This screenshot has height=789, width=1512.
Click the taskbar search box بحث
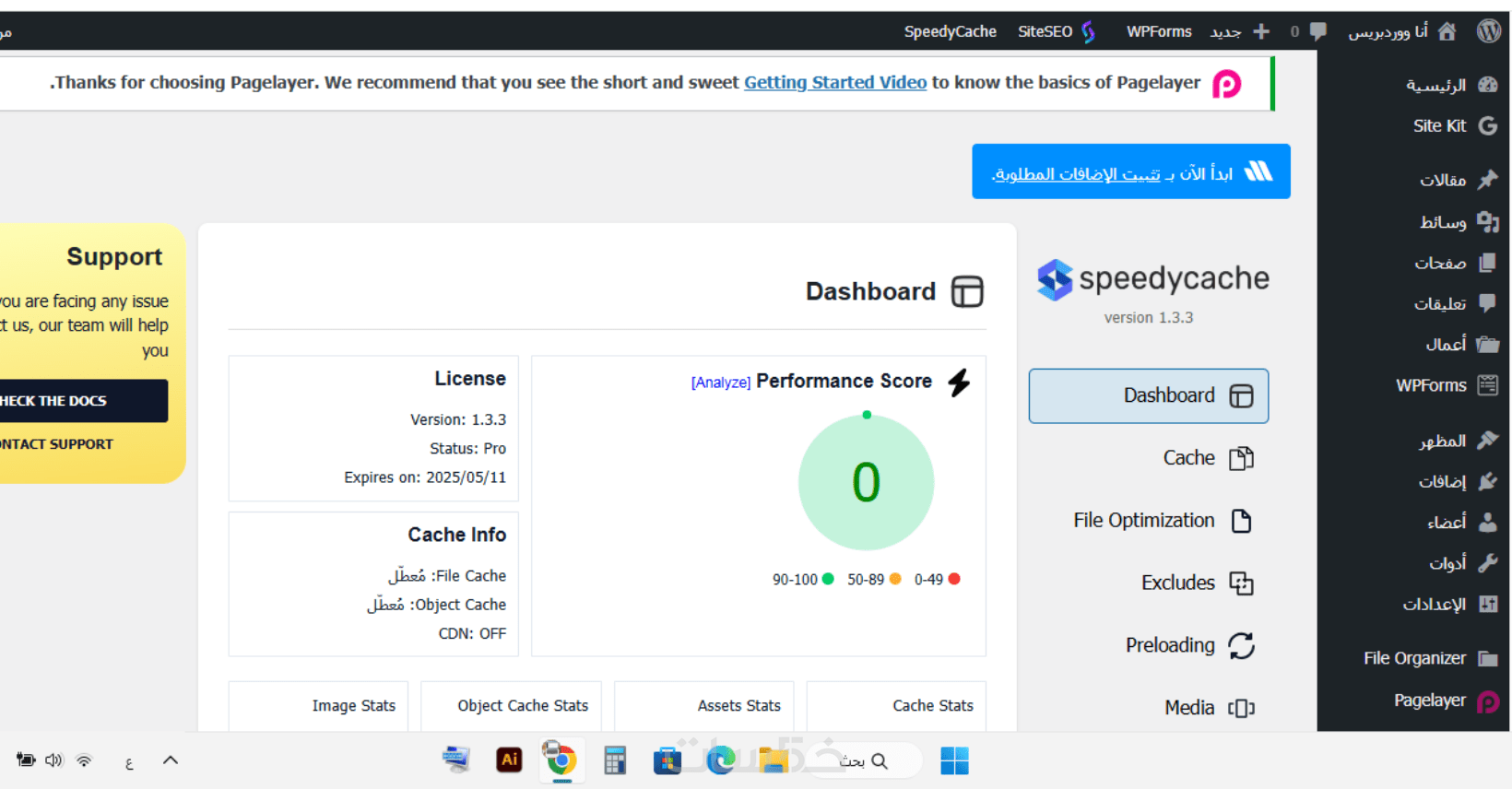point(865,761)
